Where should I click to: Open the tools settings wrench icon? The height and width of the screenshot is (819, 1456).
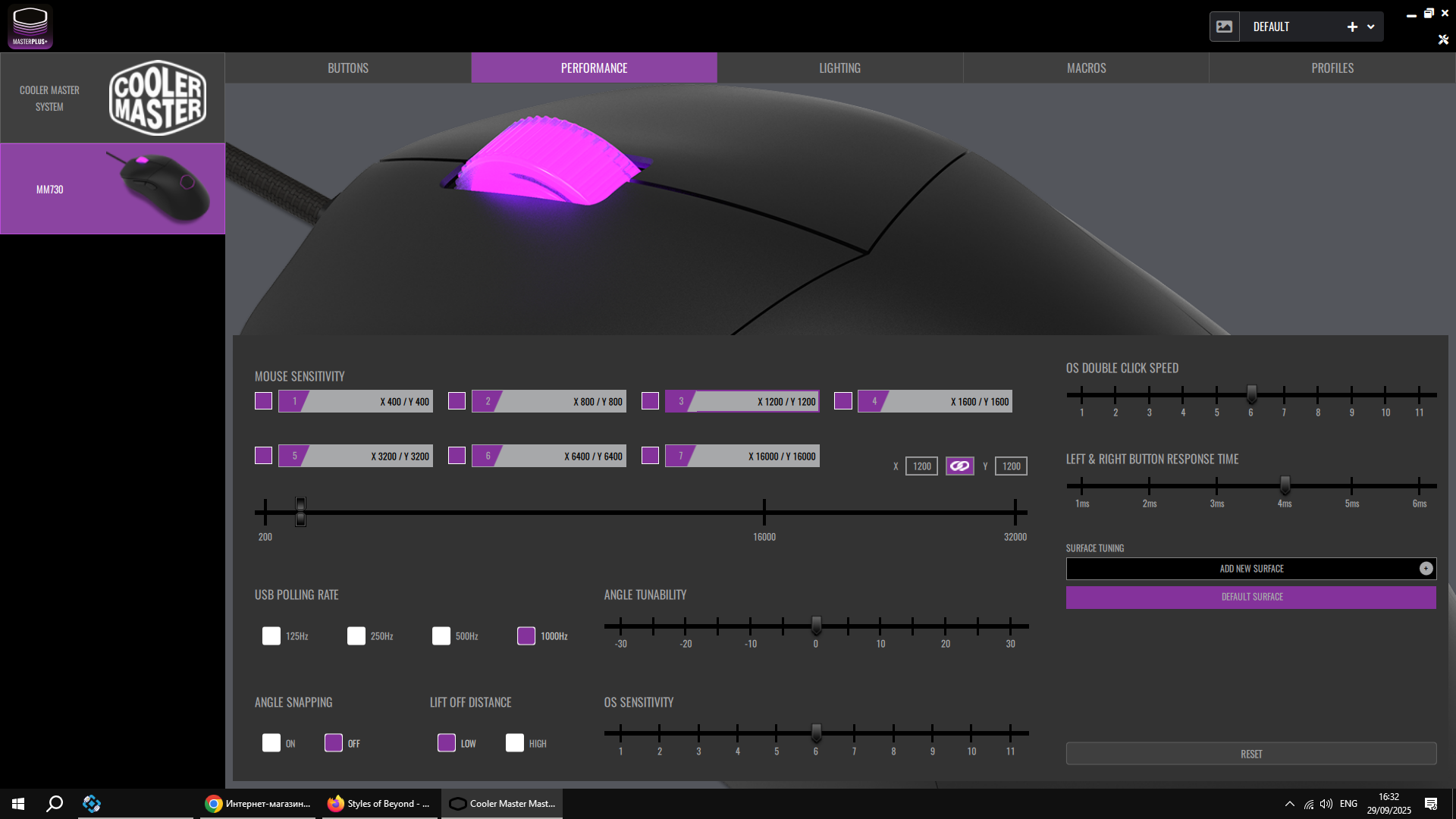pos(1443,39)
